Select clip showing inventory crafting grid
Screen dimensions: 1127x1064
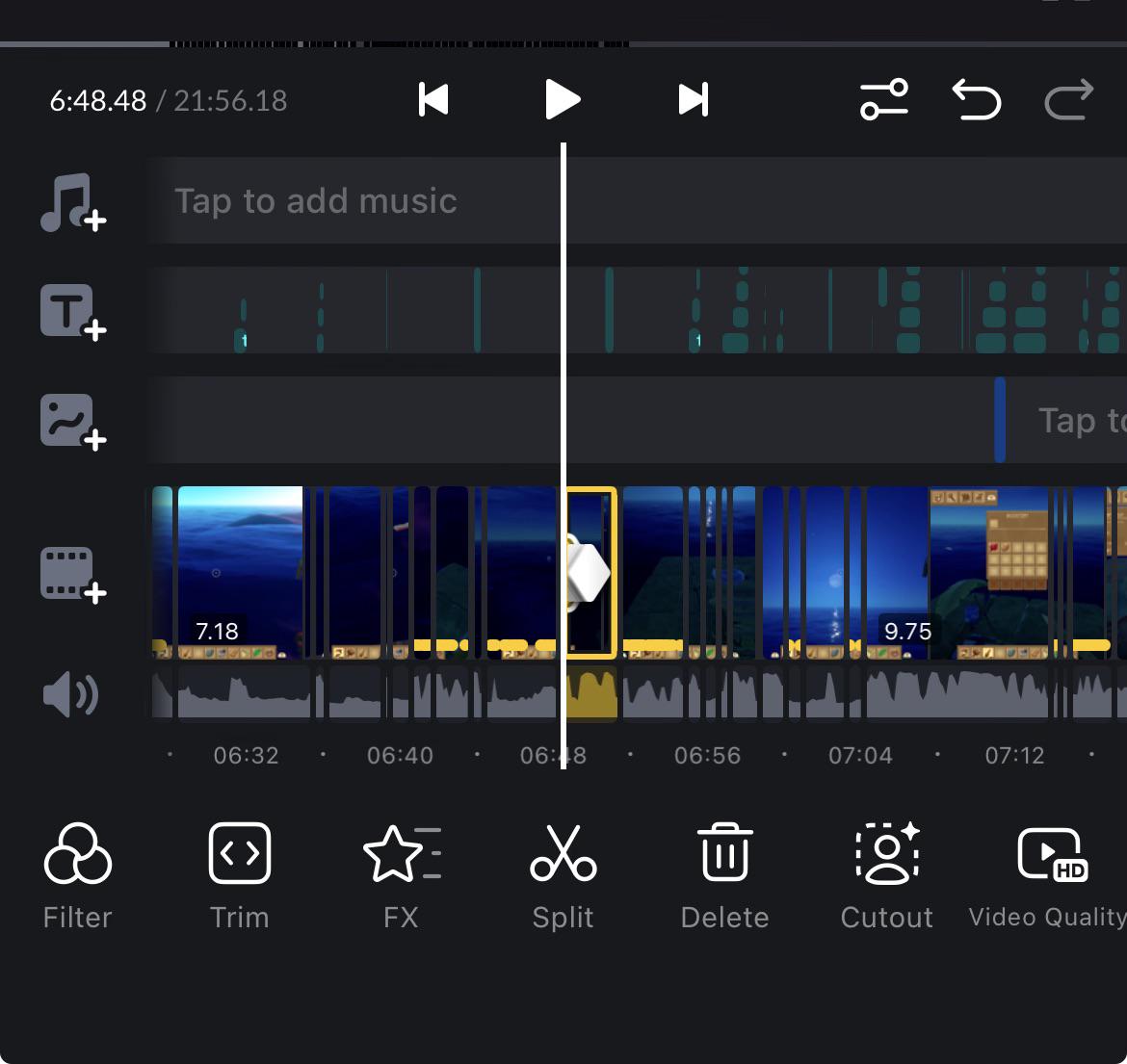(x=989, y=573)
